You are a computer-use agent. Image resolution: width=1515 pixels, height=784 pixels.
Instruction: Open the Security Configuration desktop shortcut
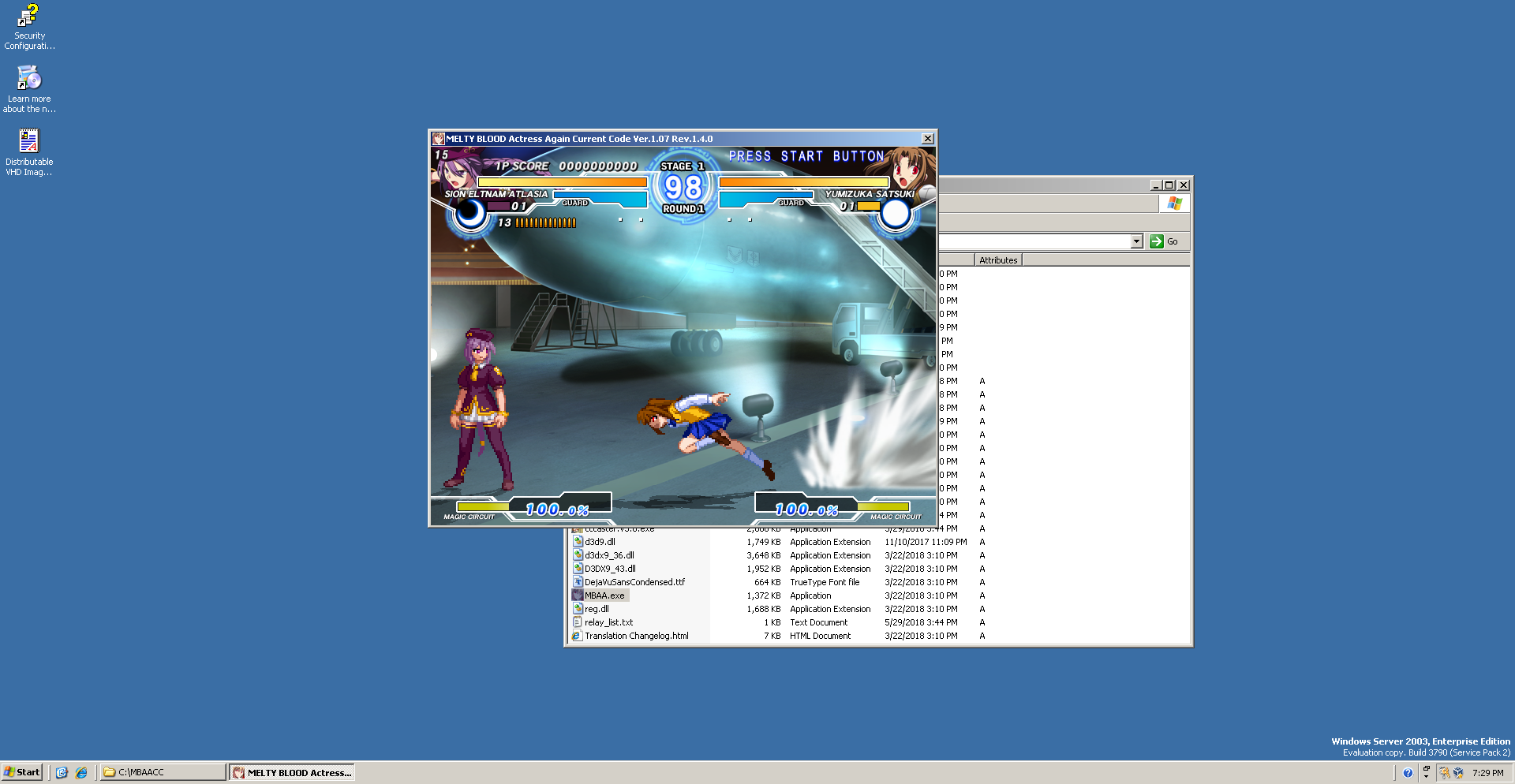(x=29, y=17)
